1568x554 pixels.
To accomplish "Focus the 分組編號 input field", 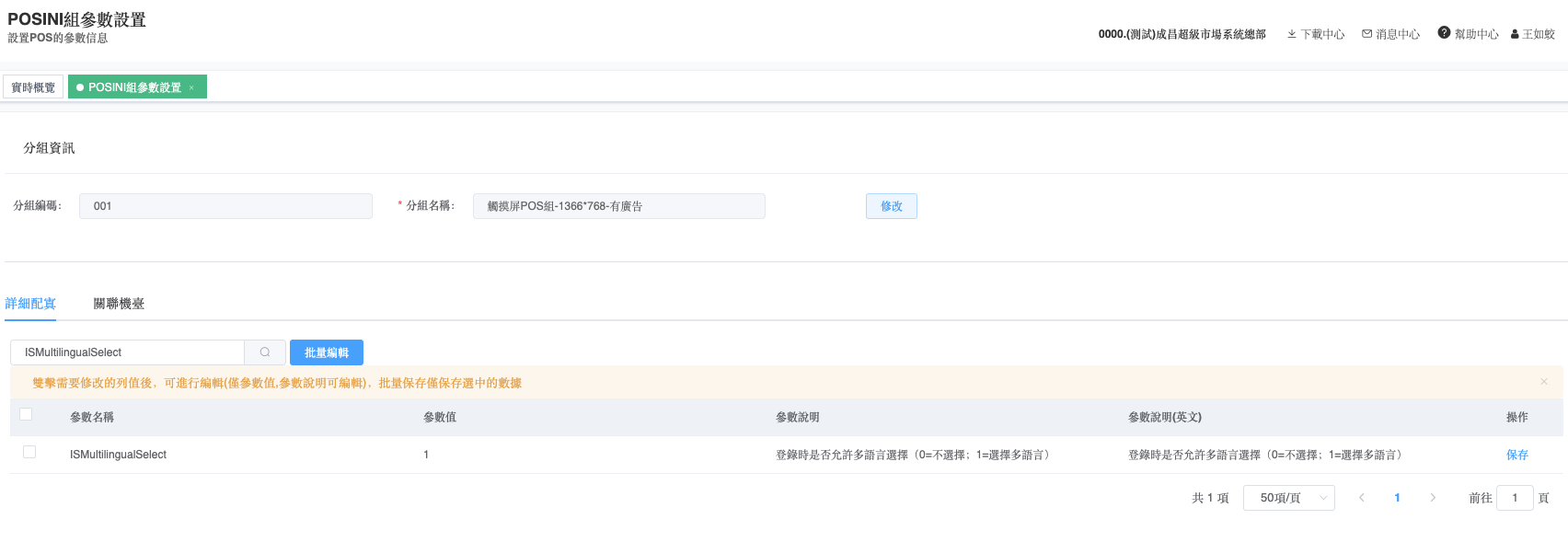I will 225,206.
